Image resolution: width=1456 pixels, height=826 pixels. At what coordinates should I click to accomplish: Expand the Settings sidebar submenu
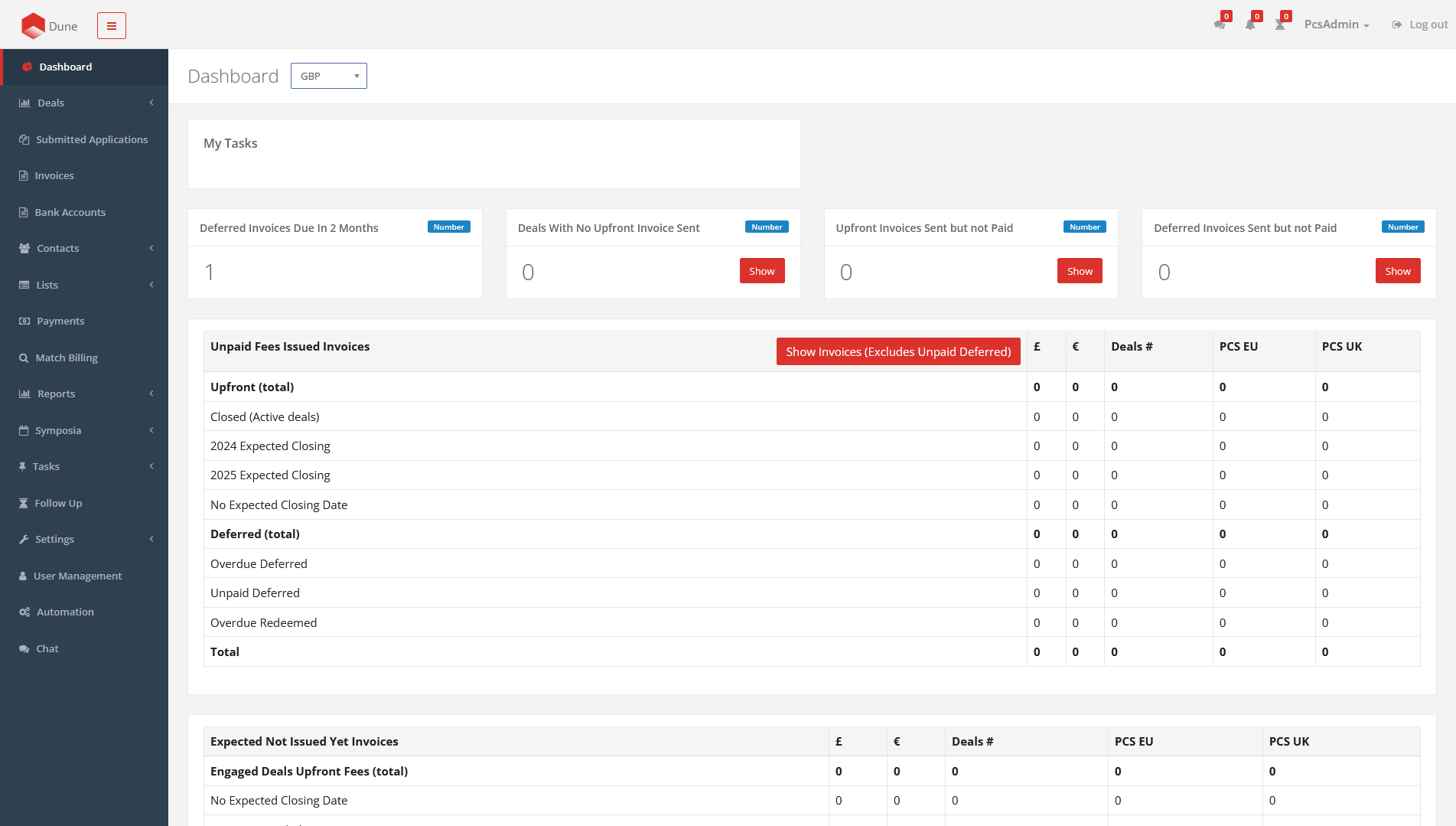84,539
